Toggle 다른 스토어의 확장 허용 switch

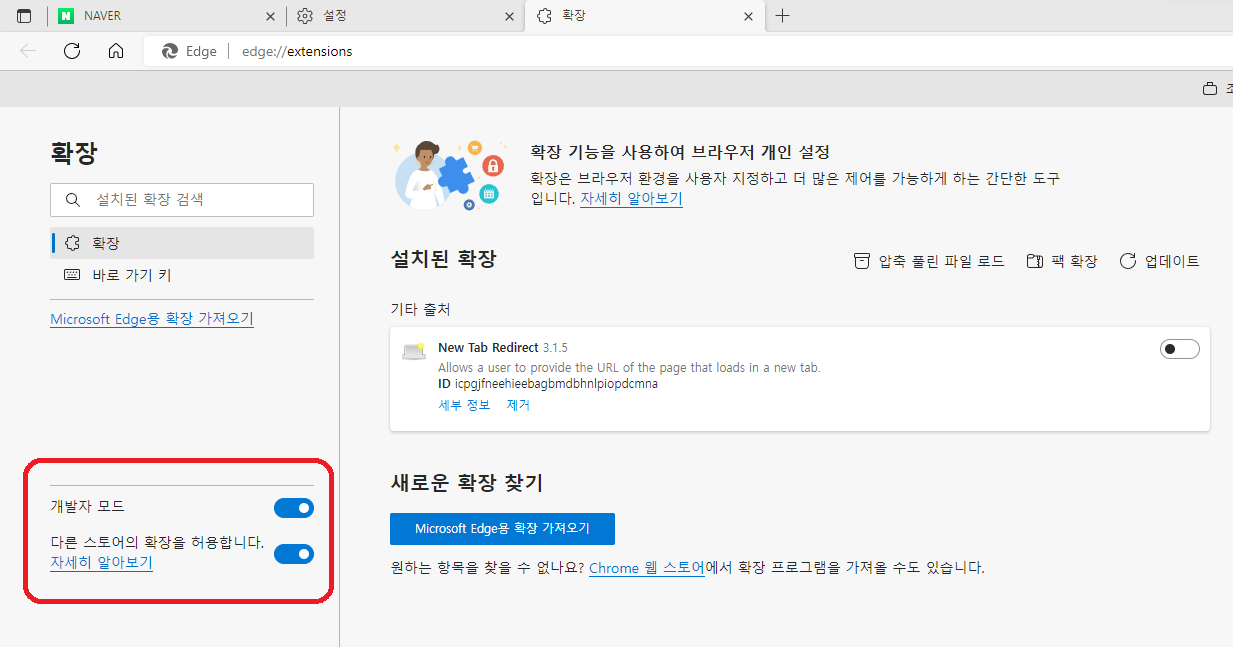pyautogui.click(x=294, y=553)
